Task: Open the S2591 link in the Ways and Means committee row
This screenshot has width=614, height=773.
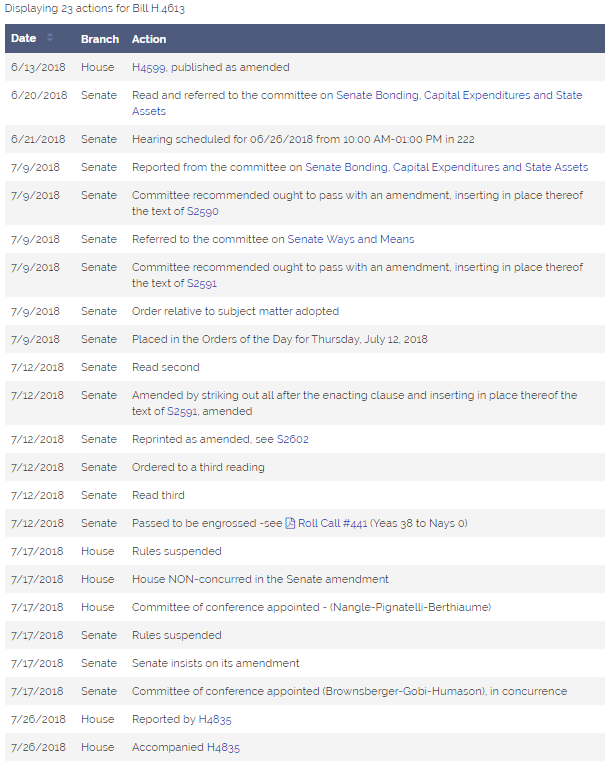Action: pyautogui.click(x=202, y=283)
